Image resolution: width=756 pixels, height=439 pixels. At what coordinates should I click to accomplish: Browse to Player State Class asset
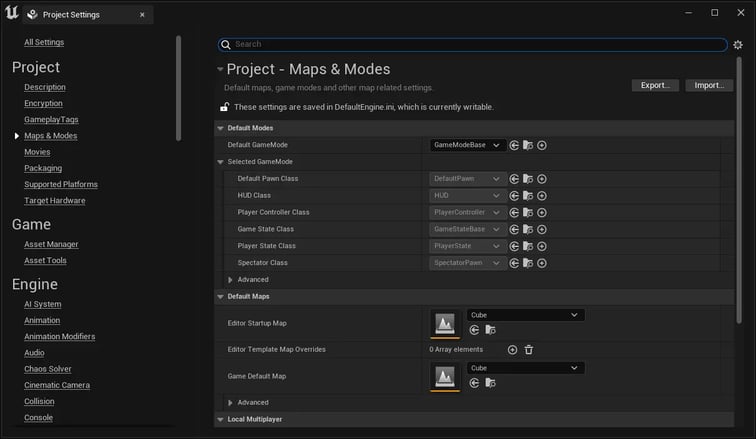528,246
